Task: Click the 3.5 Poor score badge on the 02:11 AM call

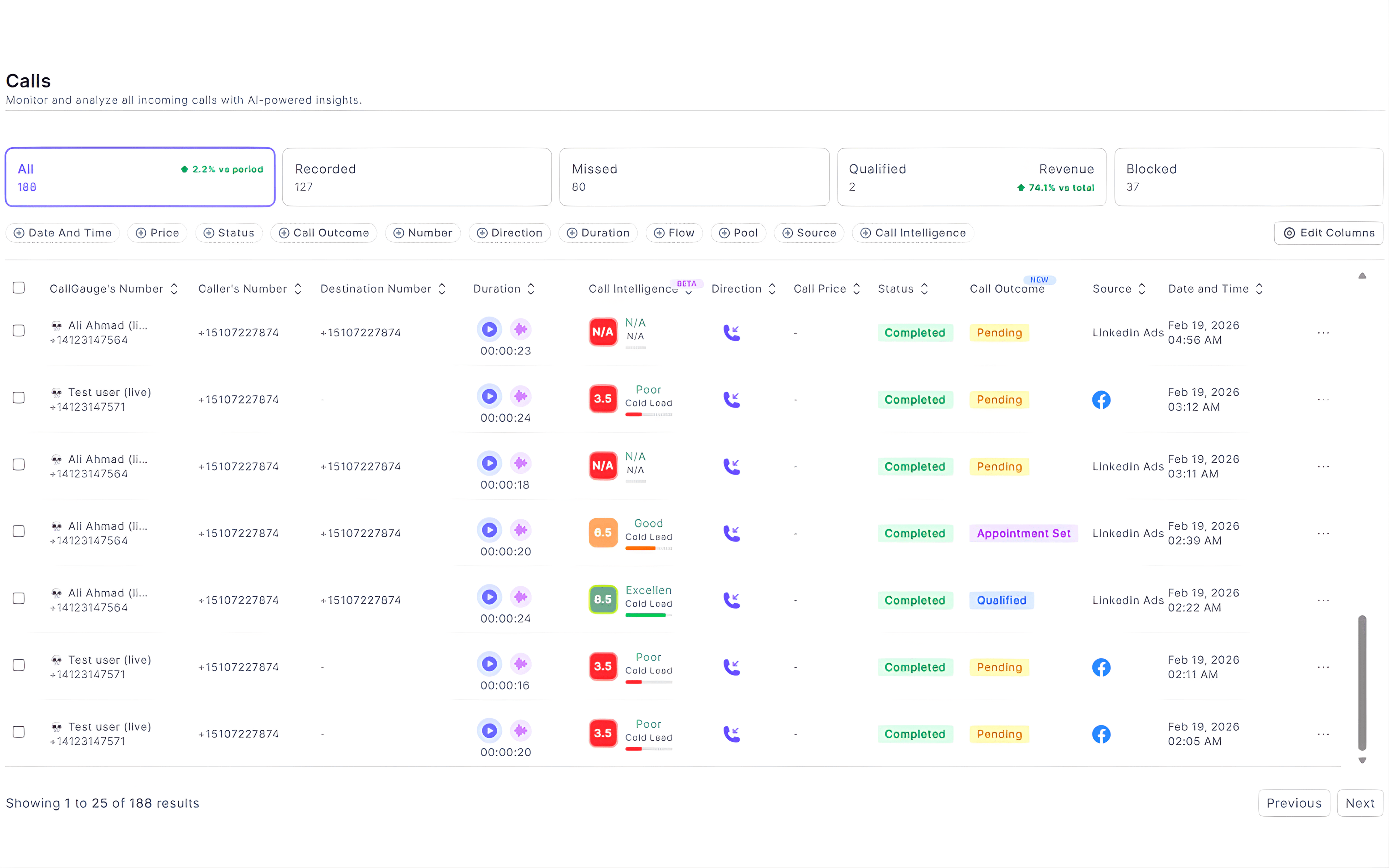Action: tap(603, 667)
